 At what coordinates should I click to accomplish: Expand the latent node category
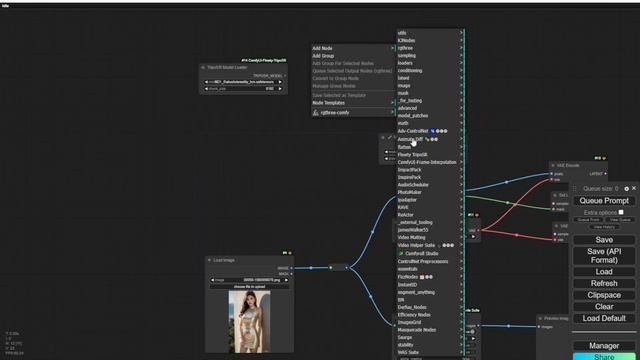click(430, 78)
